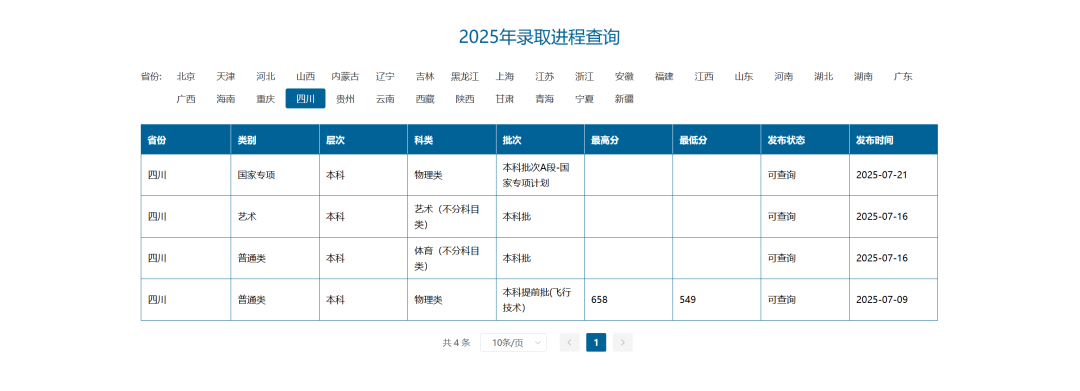Viewport: 1080px width, 391px height.
Task: Click the highlighted 四川 province button
Action: [306, 98]
